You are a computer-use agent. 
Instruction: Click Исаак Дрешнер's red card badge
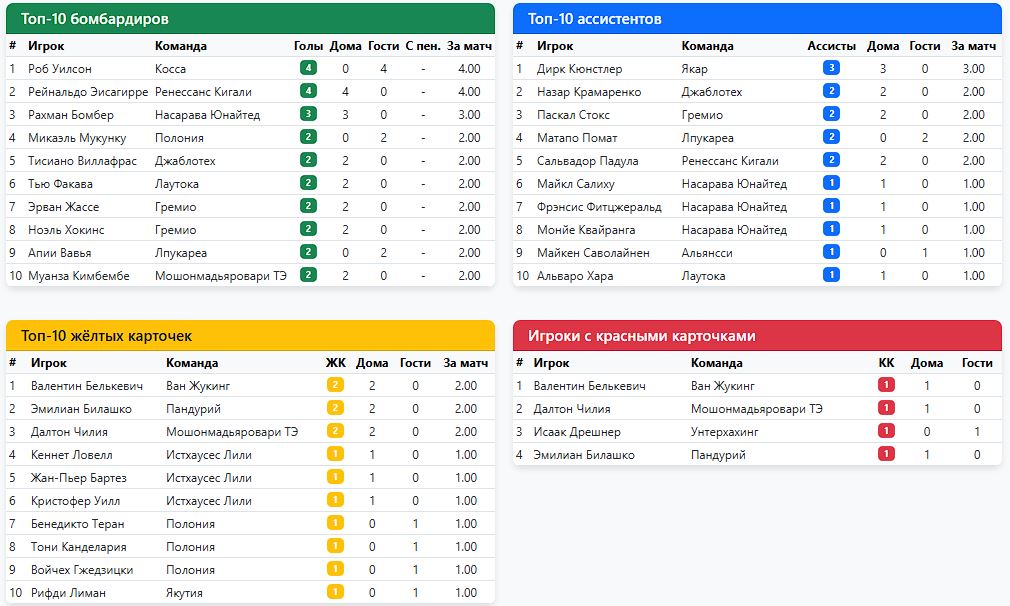[886, 432]
